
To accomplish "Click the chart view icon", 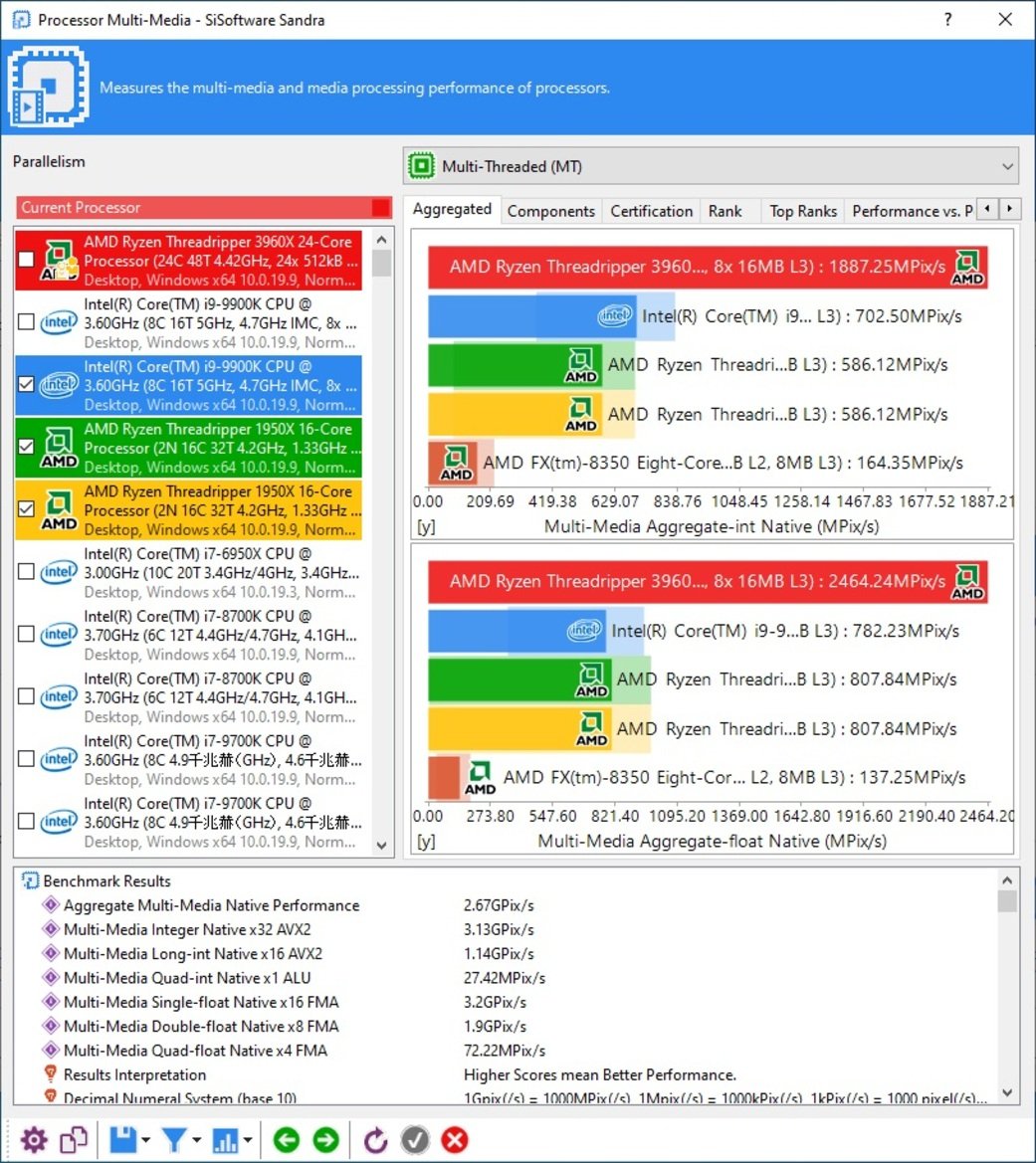I will 225,1140.
